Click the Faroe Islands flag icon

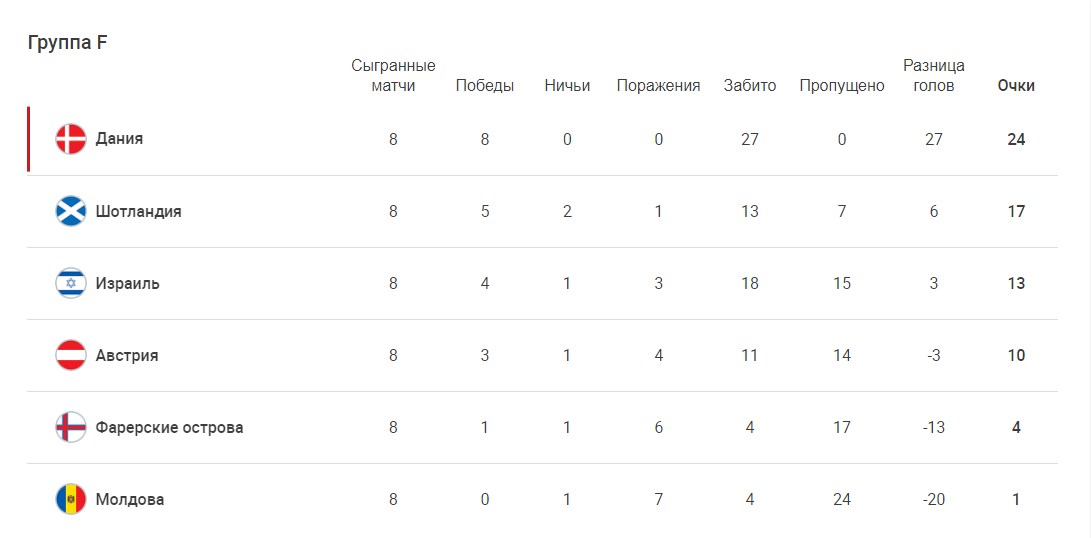(71, 427)
